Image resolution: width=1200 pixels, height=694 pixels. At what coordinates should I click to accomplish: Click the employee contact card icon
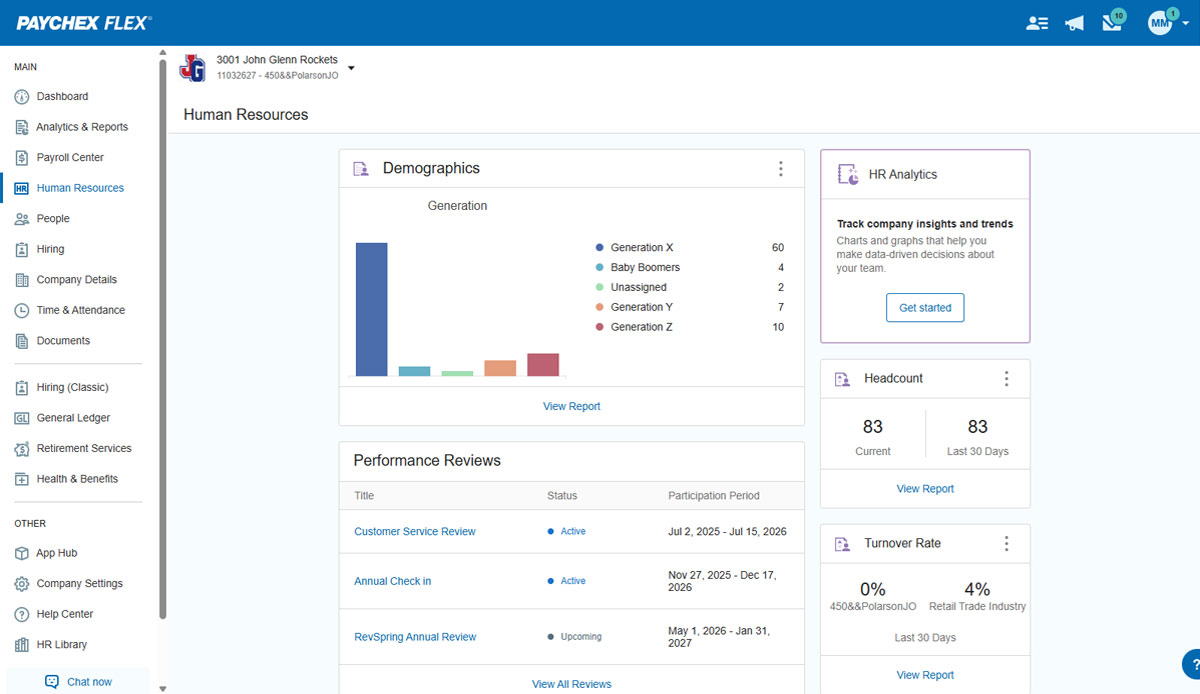click(1037, 23)
